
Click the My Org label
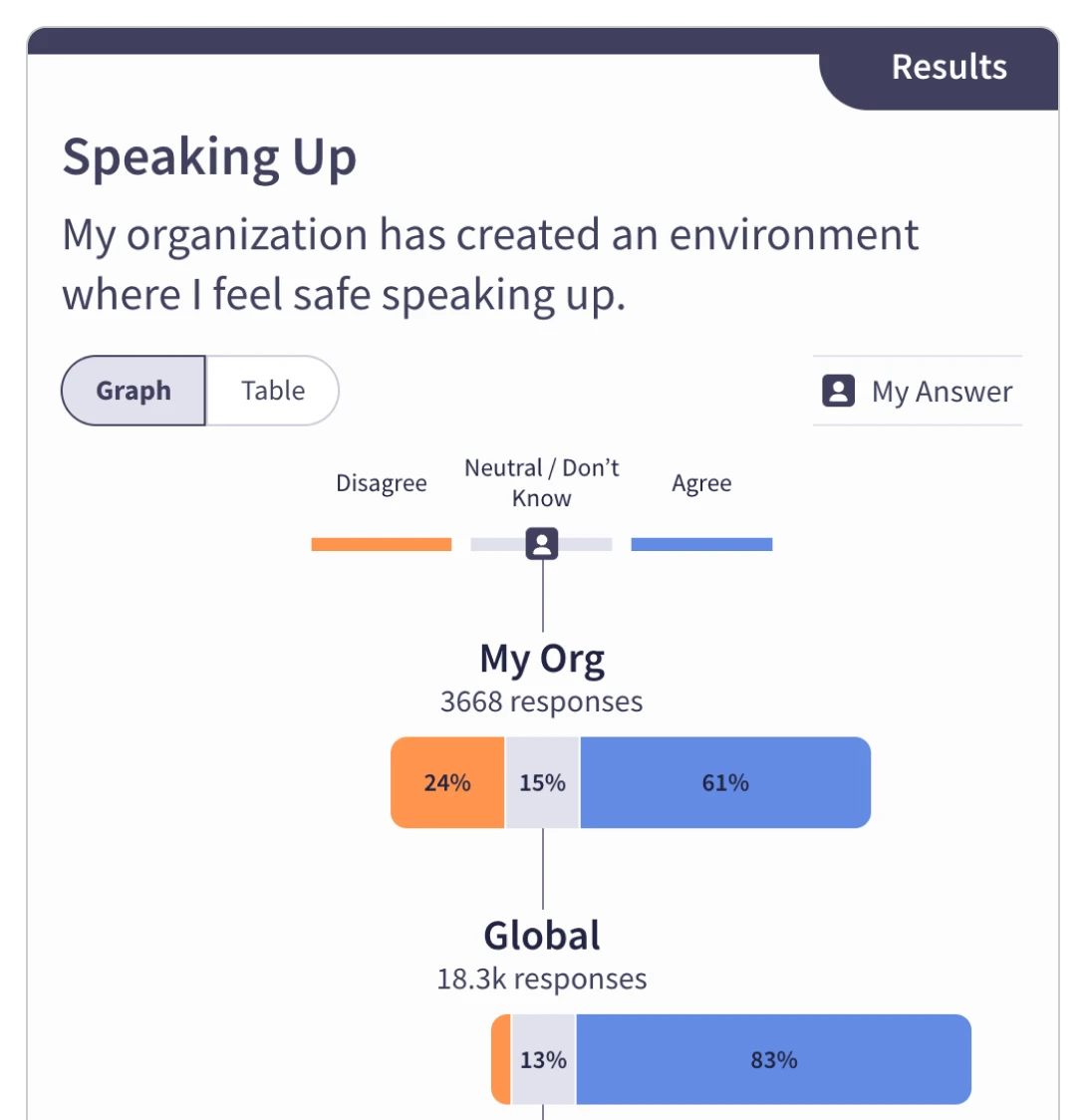[x=541, y=658]
